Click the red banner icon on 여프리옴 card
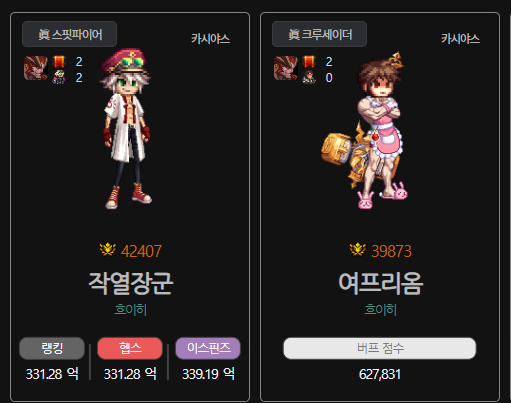Screen dimensions: 511x403 [309, 61]
